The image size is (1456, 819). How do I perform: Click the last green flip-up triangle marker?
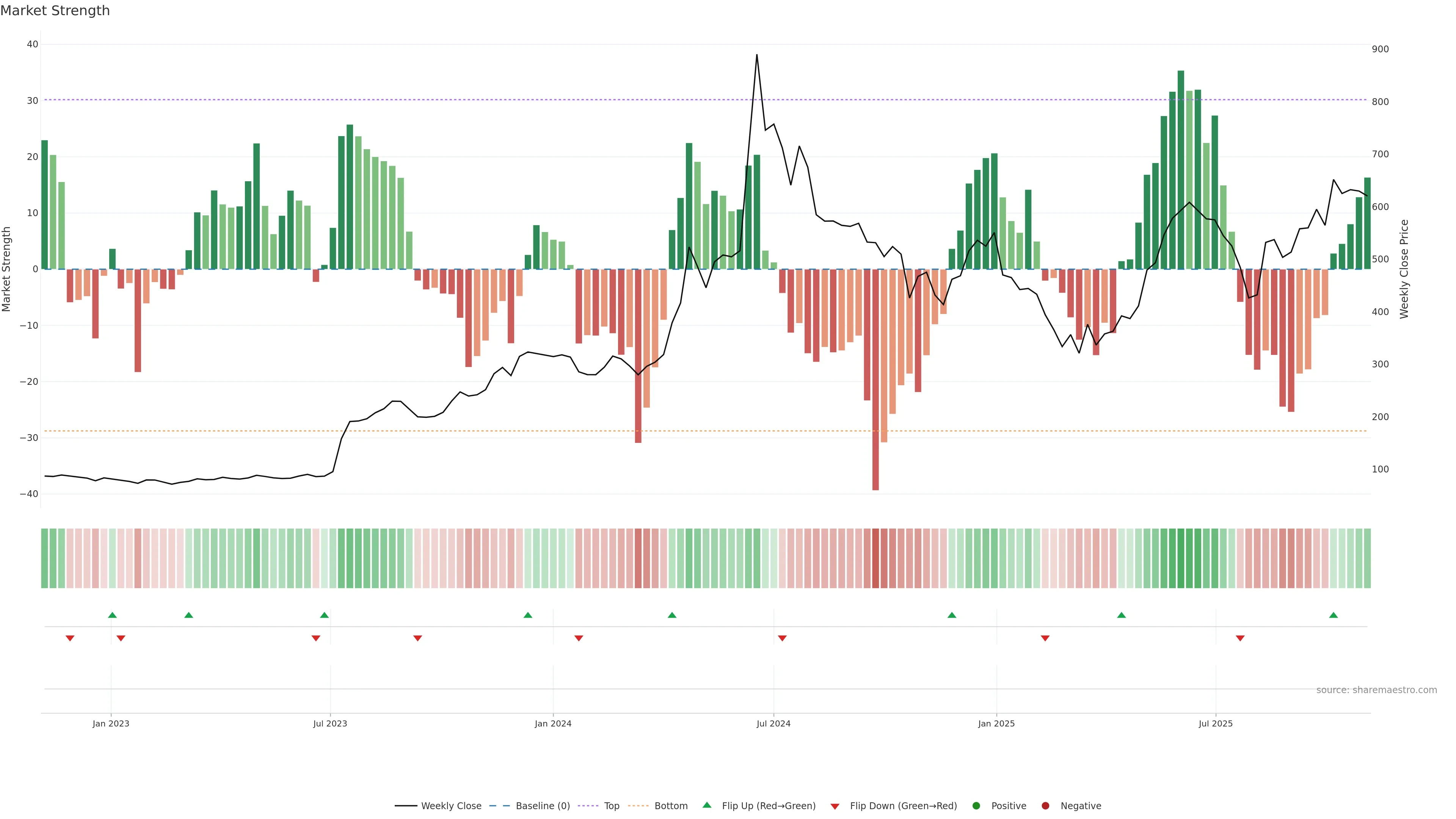[1334, 615]
